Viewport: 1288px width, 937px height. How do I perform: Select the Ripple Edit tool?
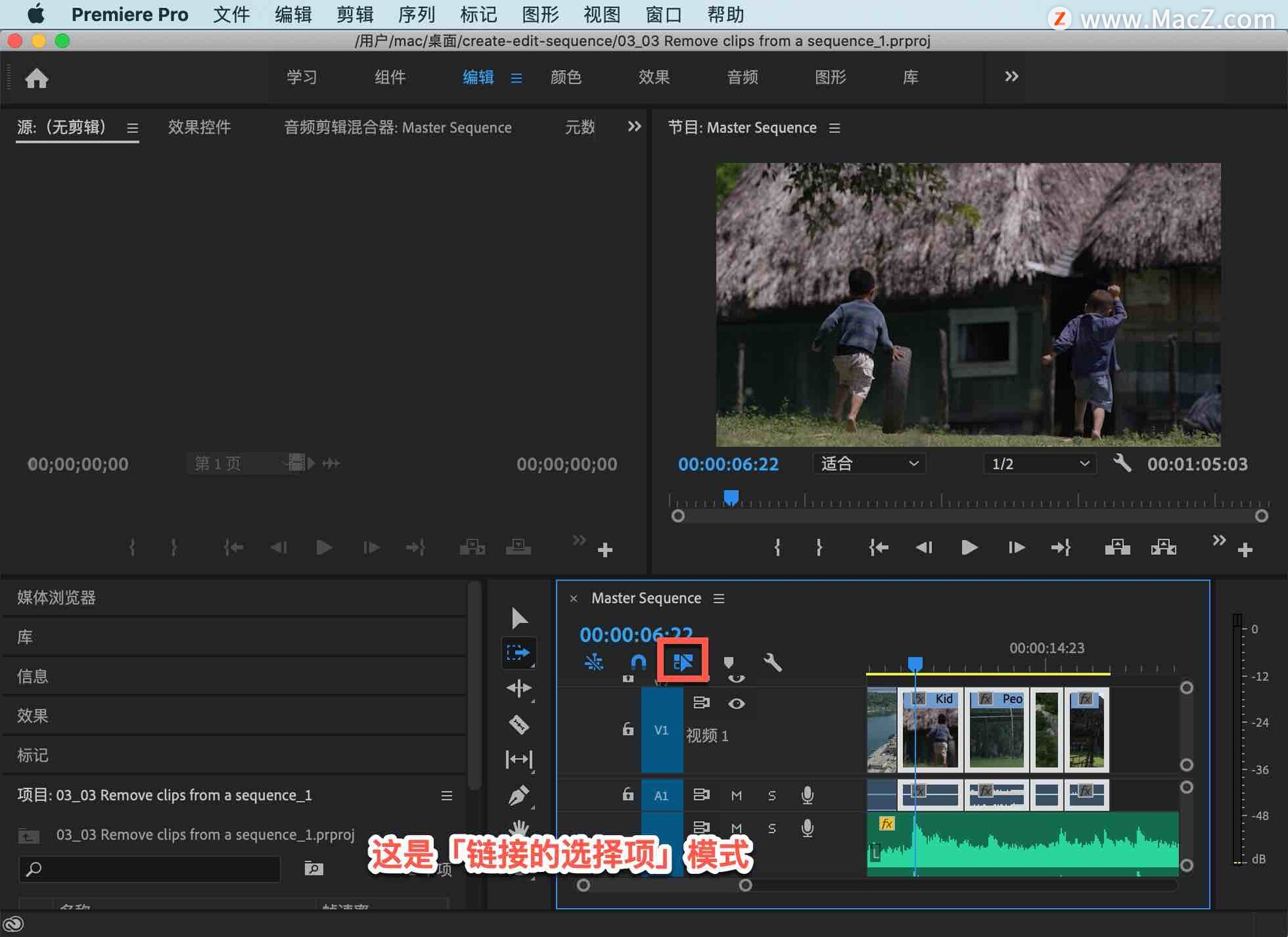519,688
